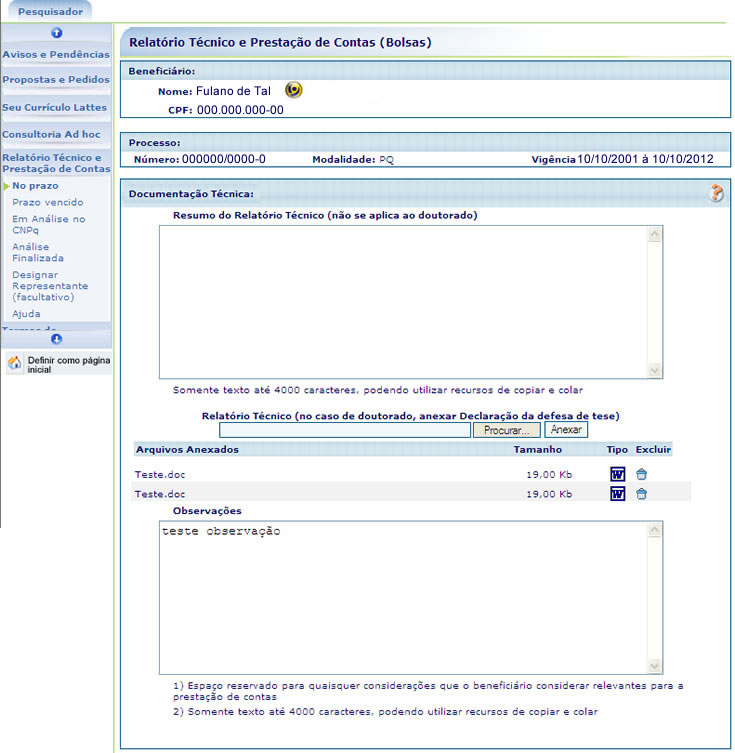Click sidebar scroll-down arrow icon

coord(57,339)
